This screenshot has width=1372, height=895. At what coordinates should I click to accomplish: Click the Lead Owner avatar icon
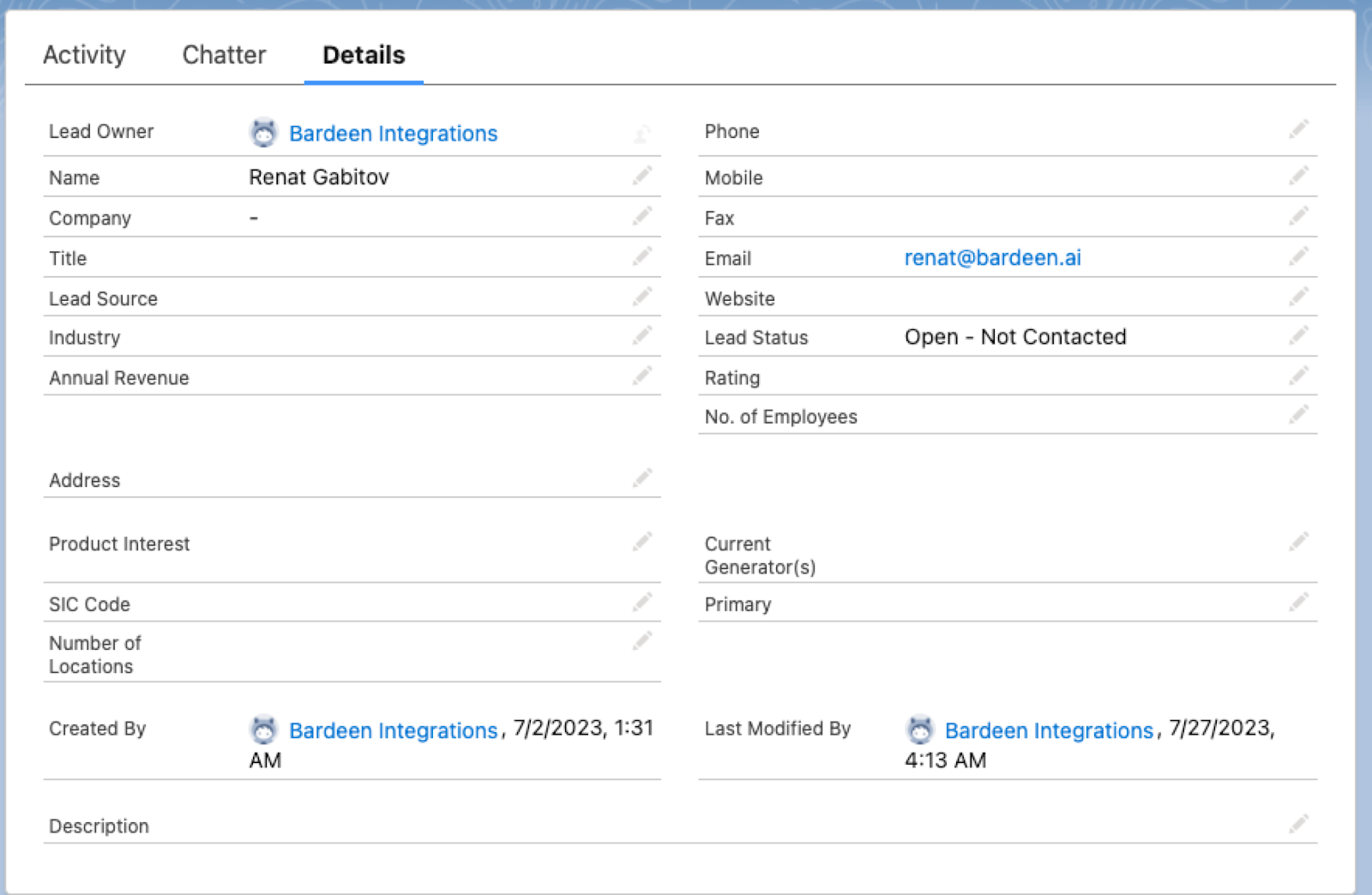pos(263,133)
